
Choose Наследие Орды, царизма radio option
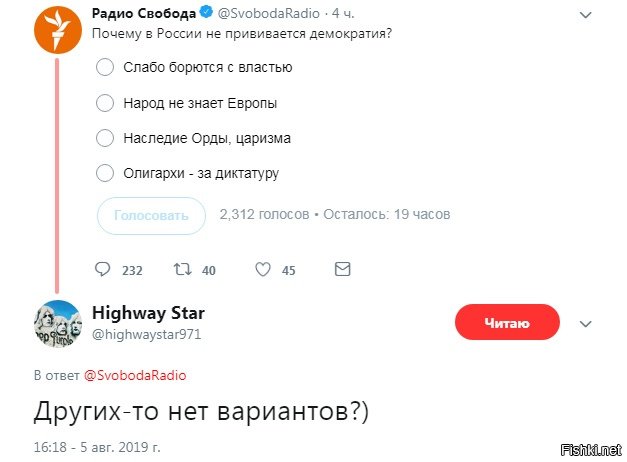coord(105,138)
